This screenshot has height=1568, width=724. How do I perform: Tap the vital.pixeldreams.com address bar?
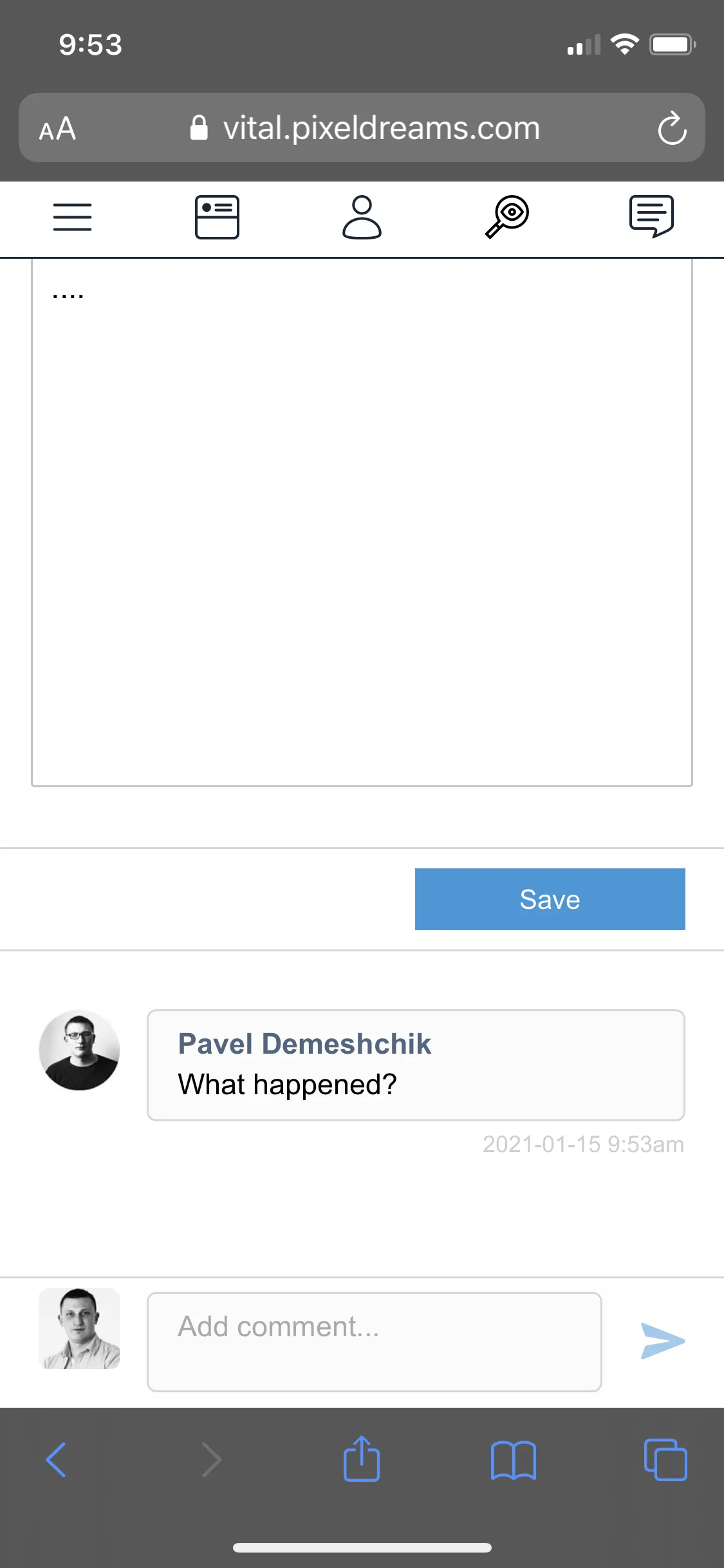pyautogui.click(x=380, y=128)
